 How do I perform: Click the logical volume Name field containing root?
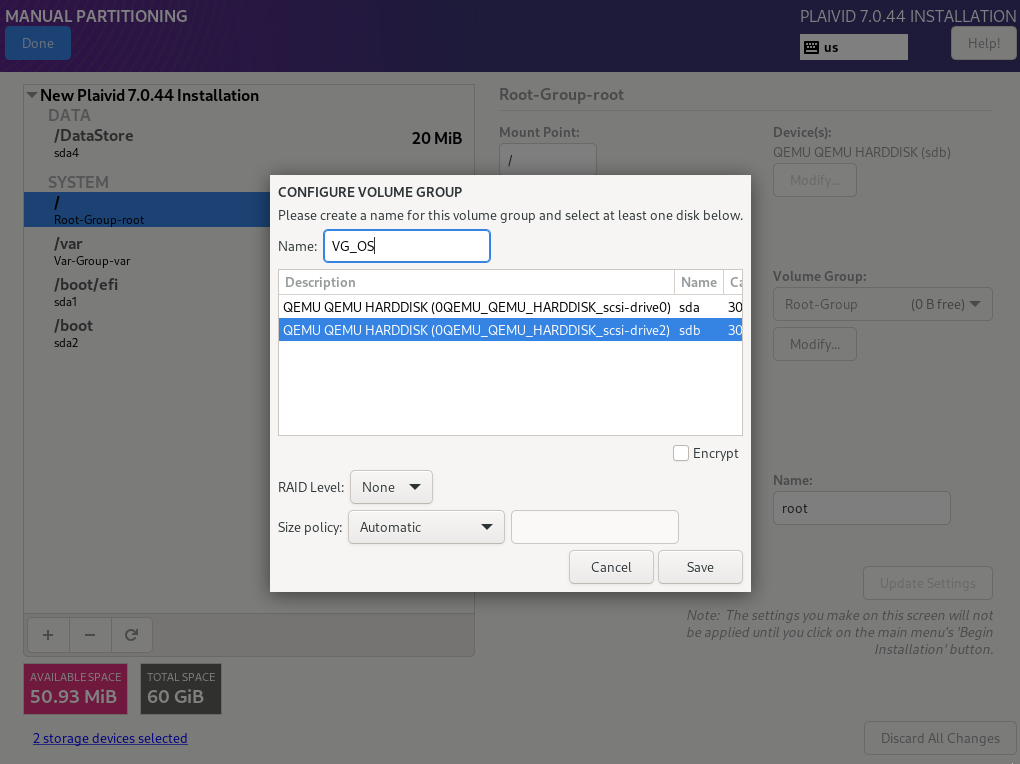pyautogui.click(x=861, y=508)
